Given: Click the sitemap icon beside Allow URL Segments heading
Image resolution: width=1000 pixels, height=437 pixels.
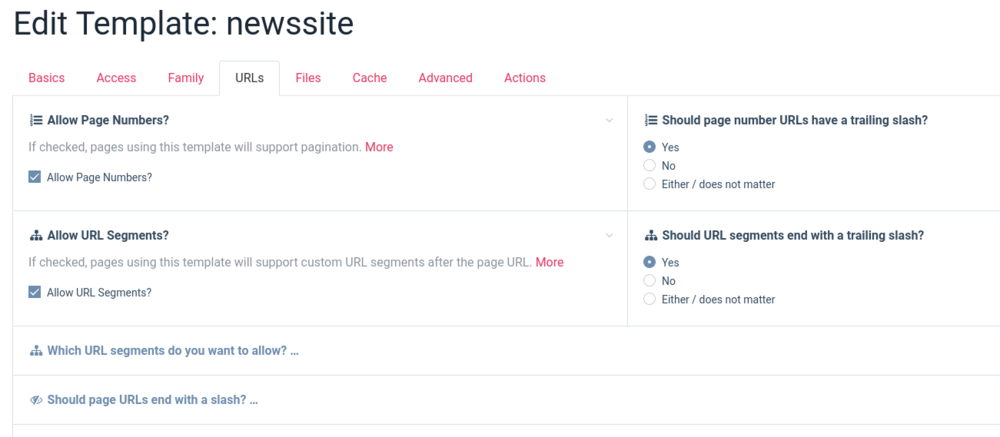Looking at the screenshot, I should pyautogui.click(x=36, y=236).
